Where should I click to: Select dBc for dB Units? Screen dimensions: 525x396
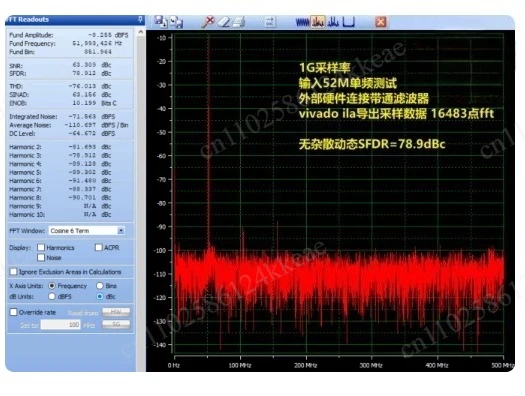click(x=100, y=296)
